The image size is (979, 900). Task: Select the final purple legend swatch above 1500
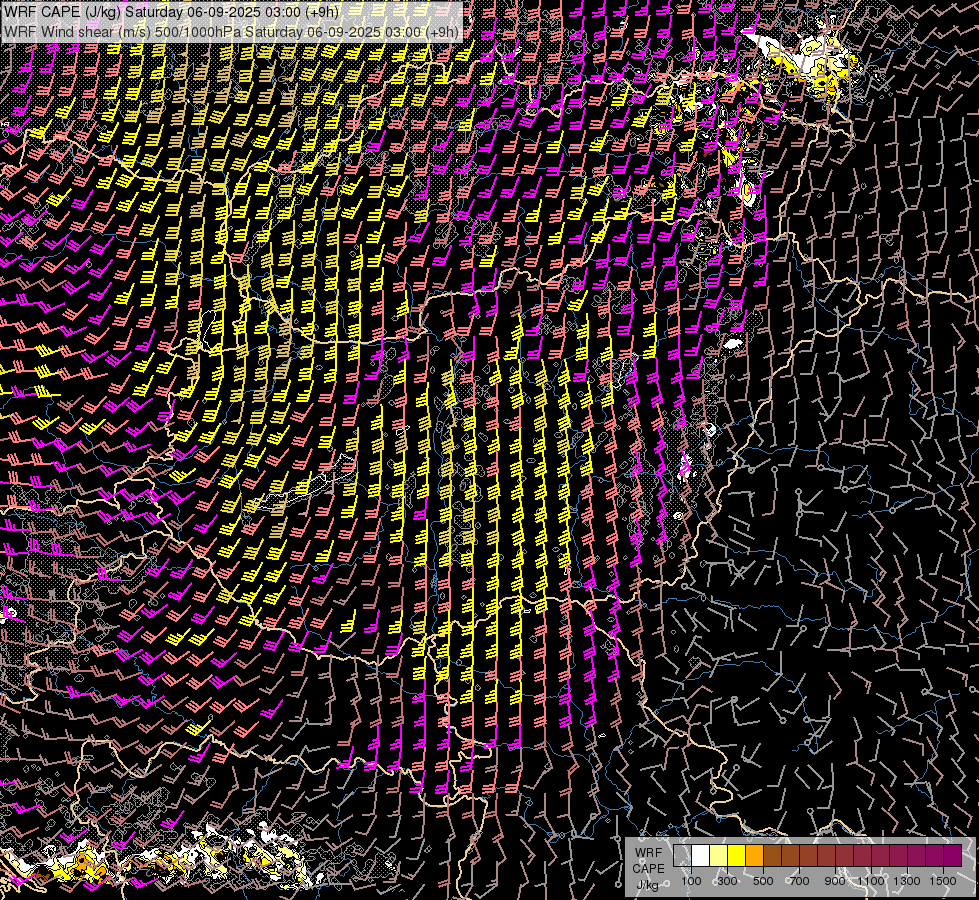[953, 856]
